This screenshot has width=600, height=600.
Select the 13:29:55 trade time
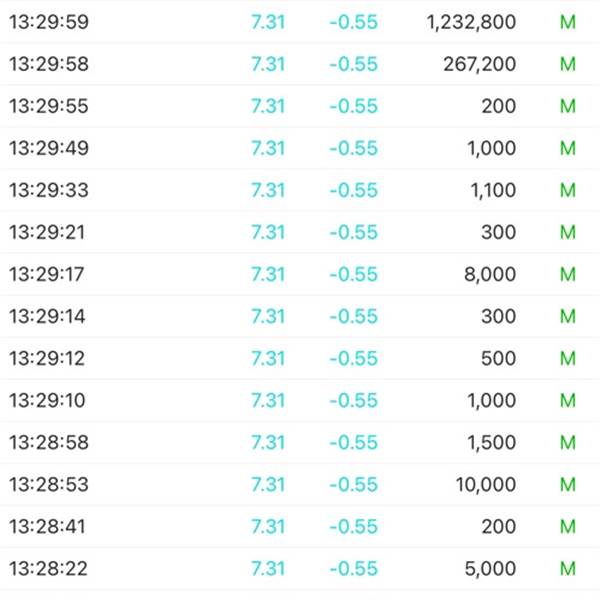[x=49, y=106]
